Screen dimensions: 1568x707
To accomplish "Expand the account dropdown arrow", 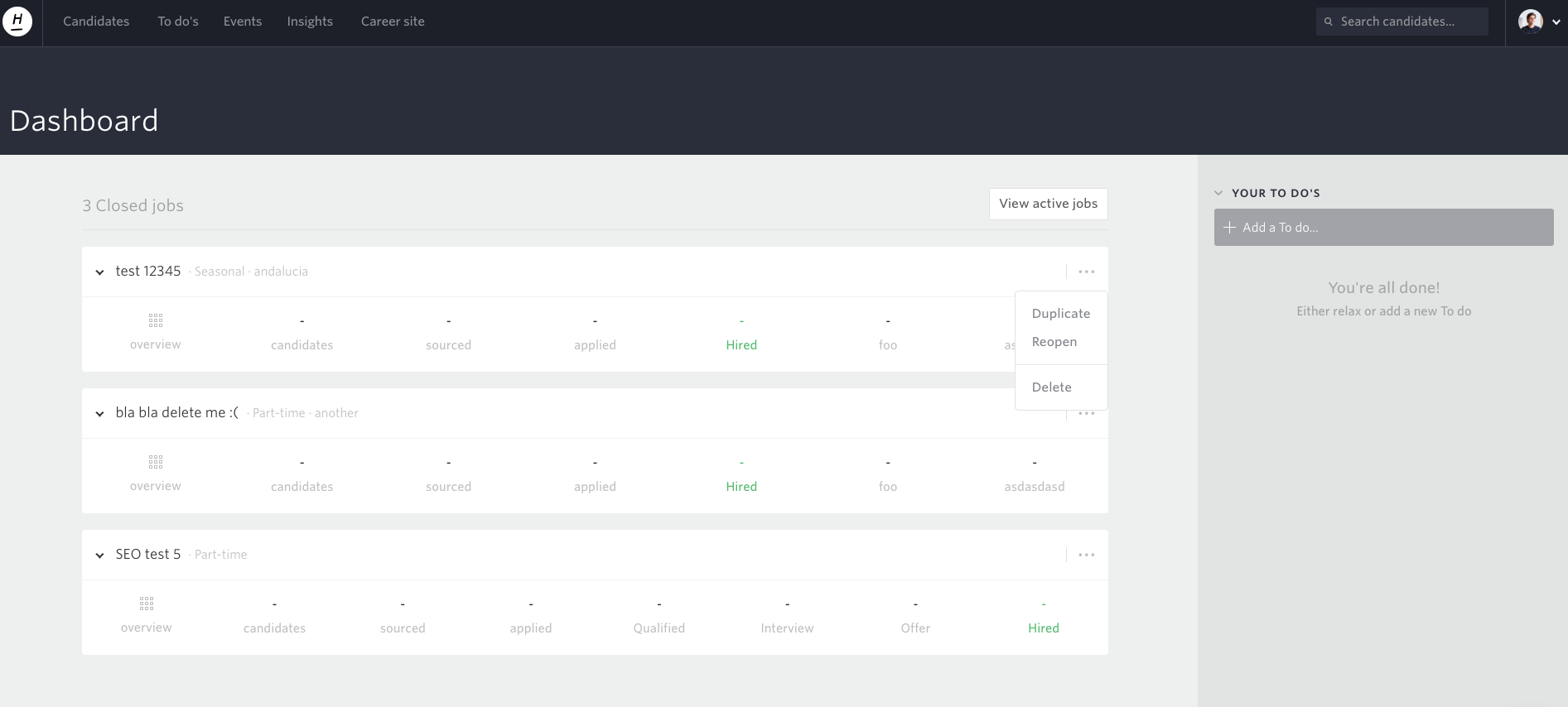I will point(1556,22).
